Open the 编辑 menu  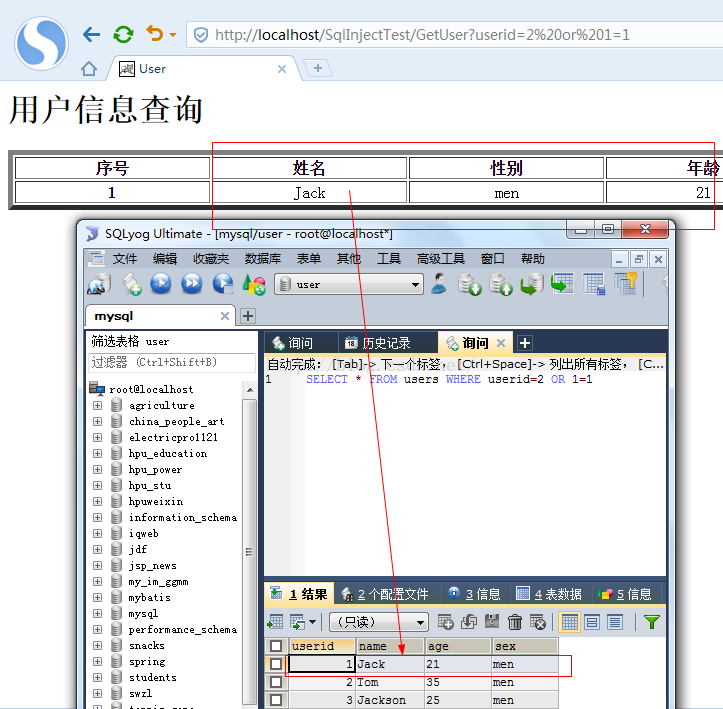tap(165, 259)
